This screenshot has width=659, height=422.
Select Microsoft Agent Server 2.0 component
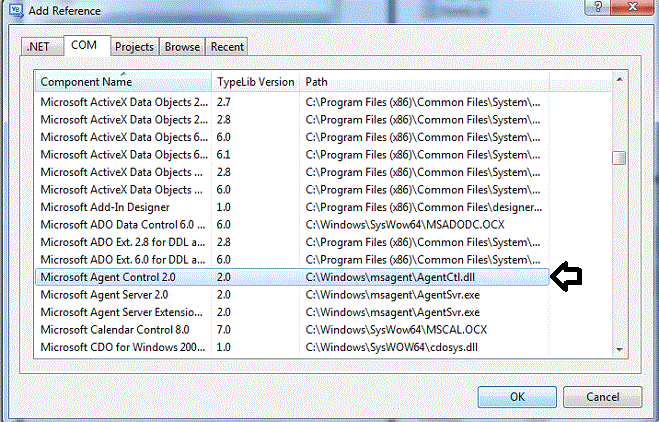(292, 295)
